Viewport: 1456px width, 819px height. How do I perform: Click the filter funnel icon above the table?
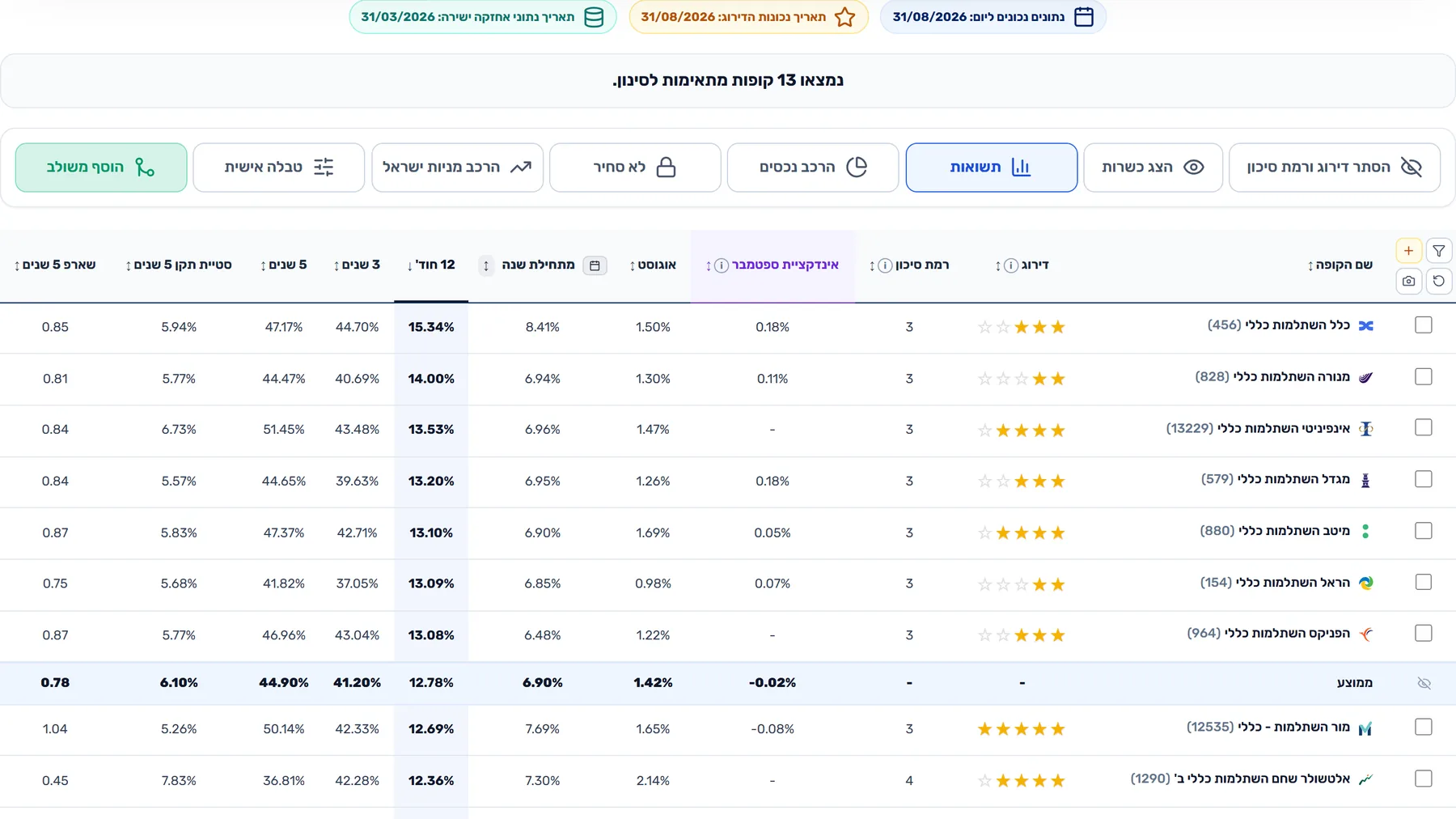click(x=1438, y=251)
